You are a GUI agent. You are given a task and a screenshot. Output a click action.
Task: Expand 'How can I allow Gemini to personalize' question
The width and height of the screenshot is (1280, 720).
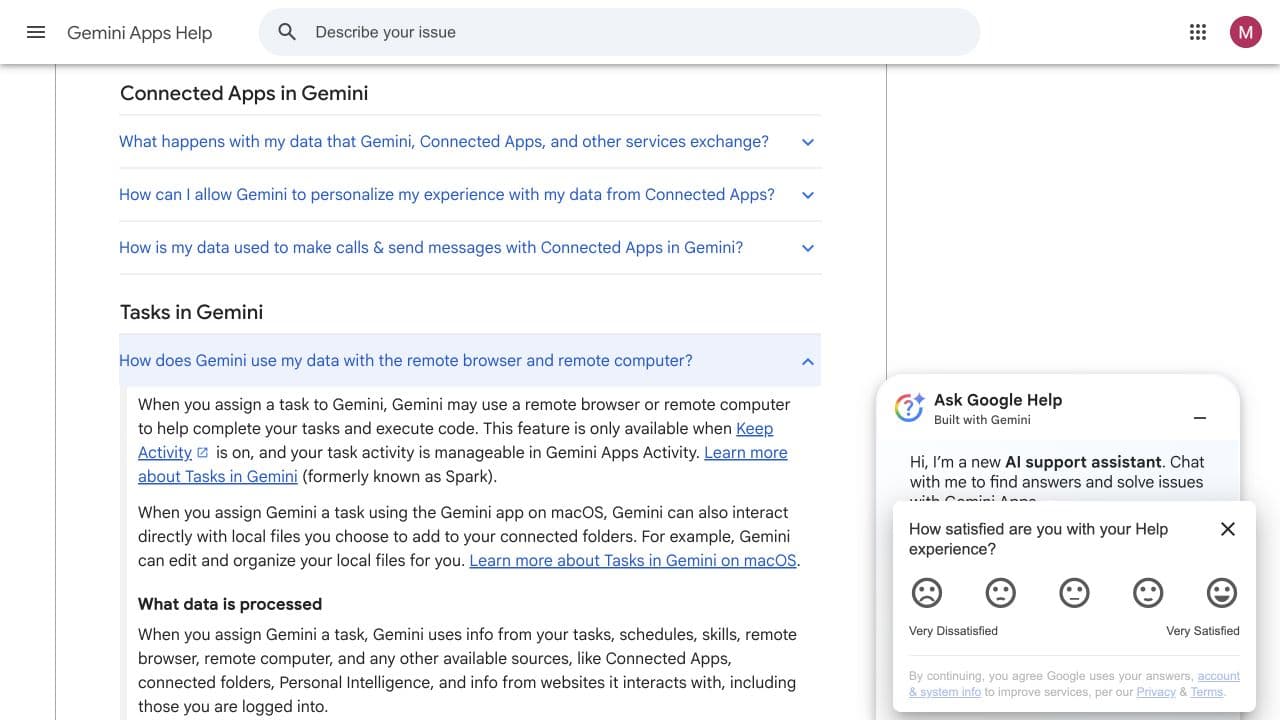(470, 195)
